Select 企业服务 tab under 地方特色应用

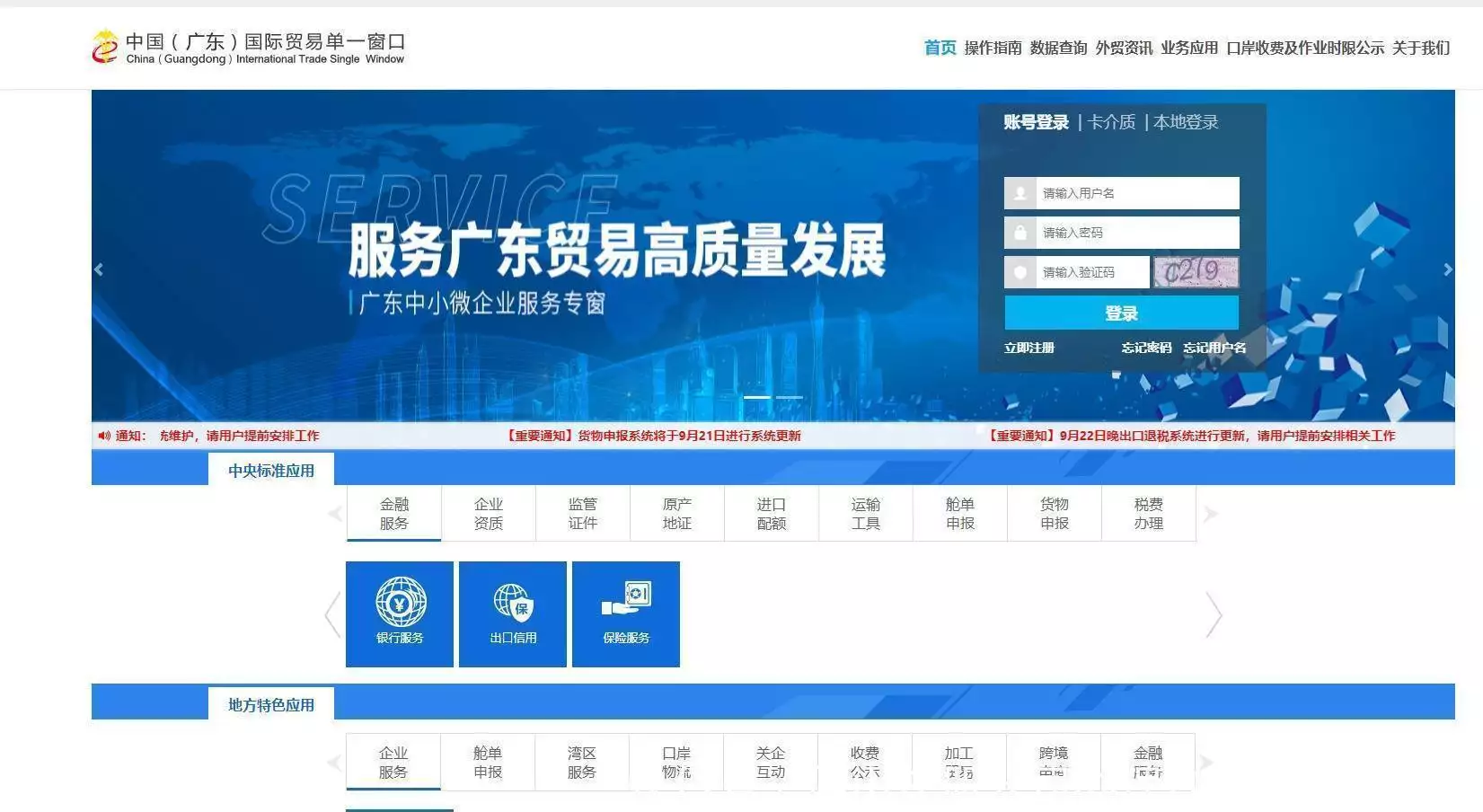click(x=393, y=763)
